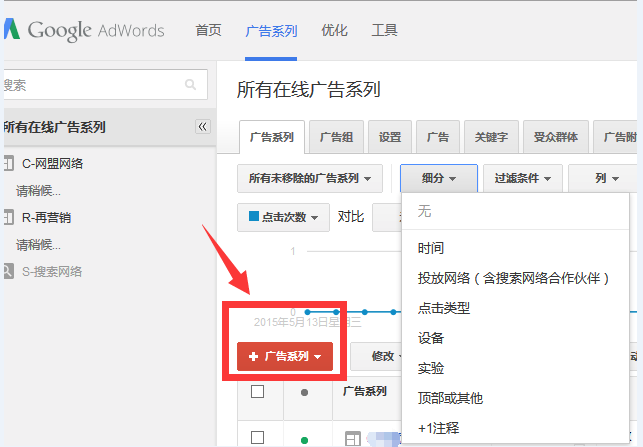Open the 修改 edit dropdown
Screen dimensions: 643x447
[x=377, y=356]
